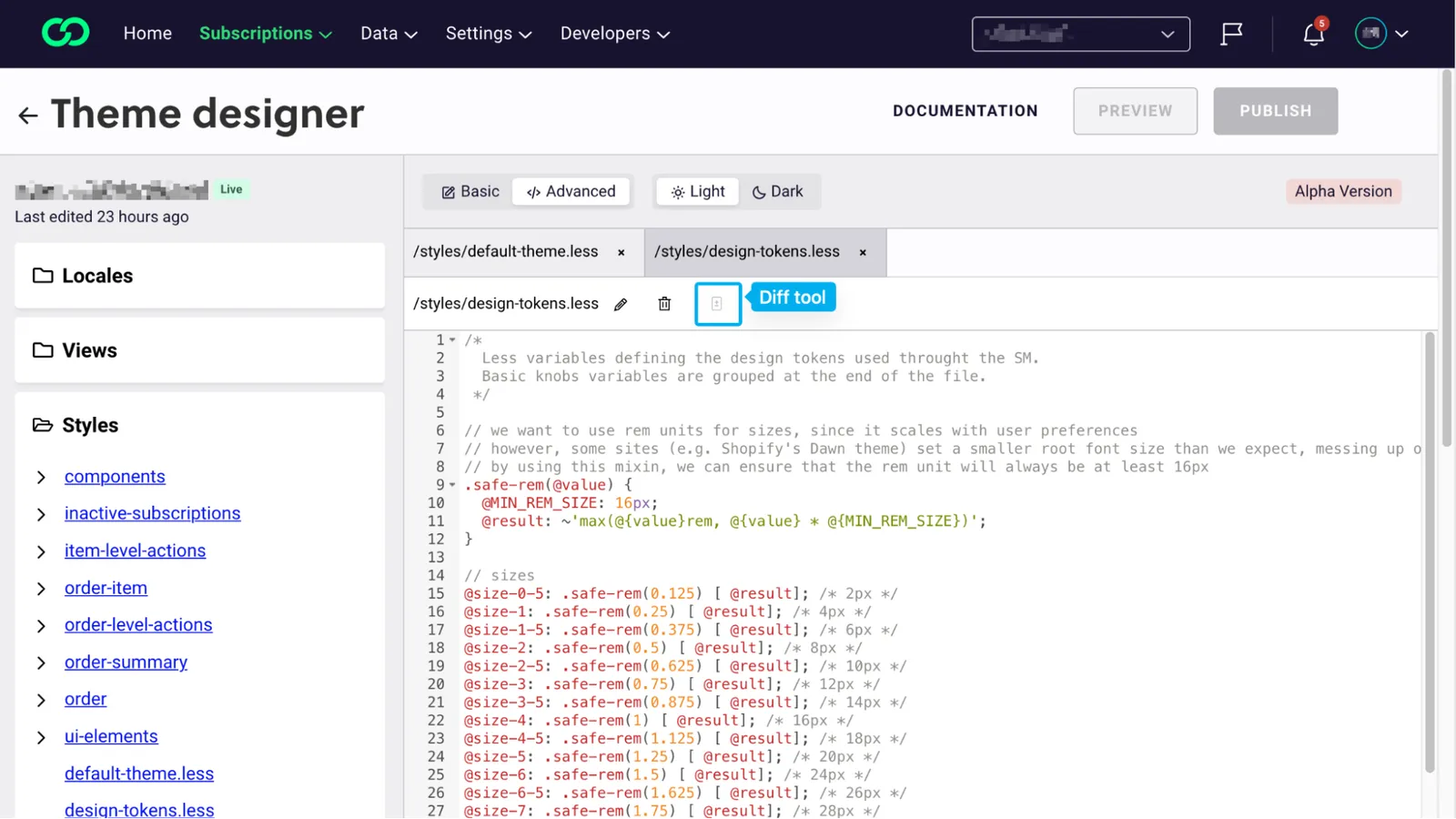Go to Home
Image resolution: width=1456 pixels, height=819 pixels.
[x=147, y=34]
